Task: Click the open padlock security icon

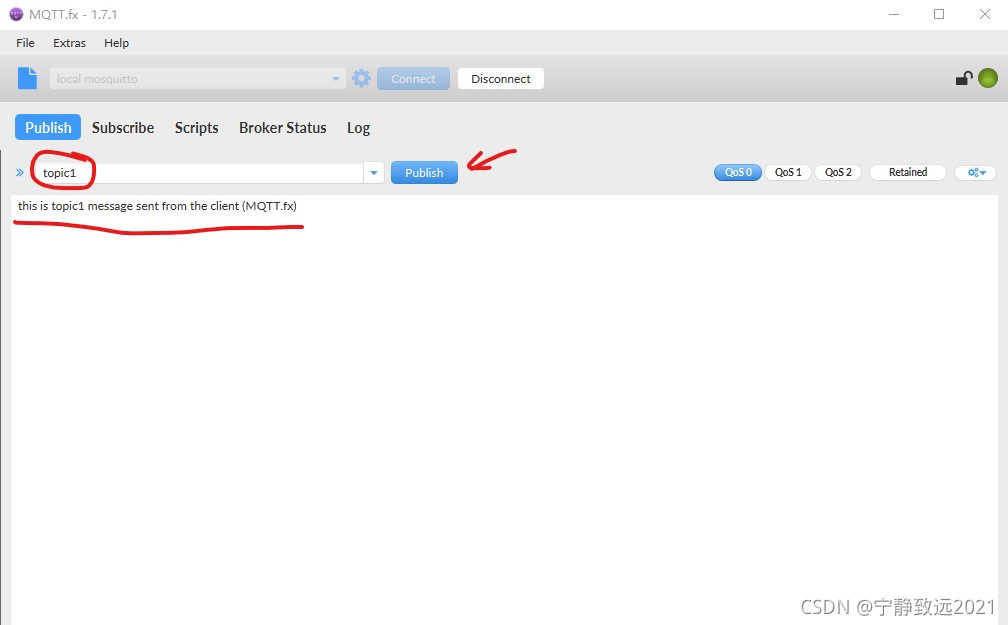Action: coord(963,78)
